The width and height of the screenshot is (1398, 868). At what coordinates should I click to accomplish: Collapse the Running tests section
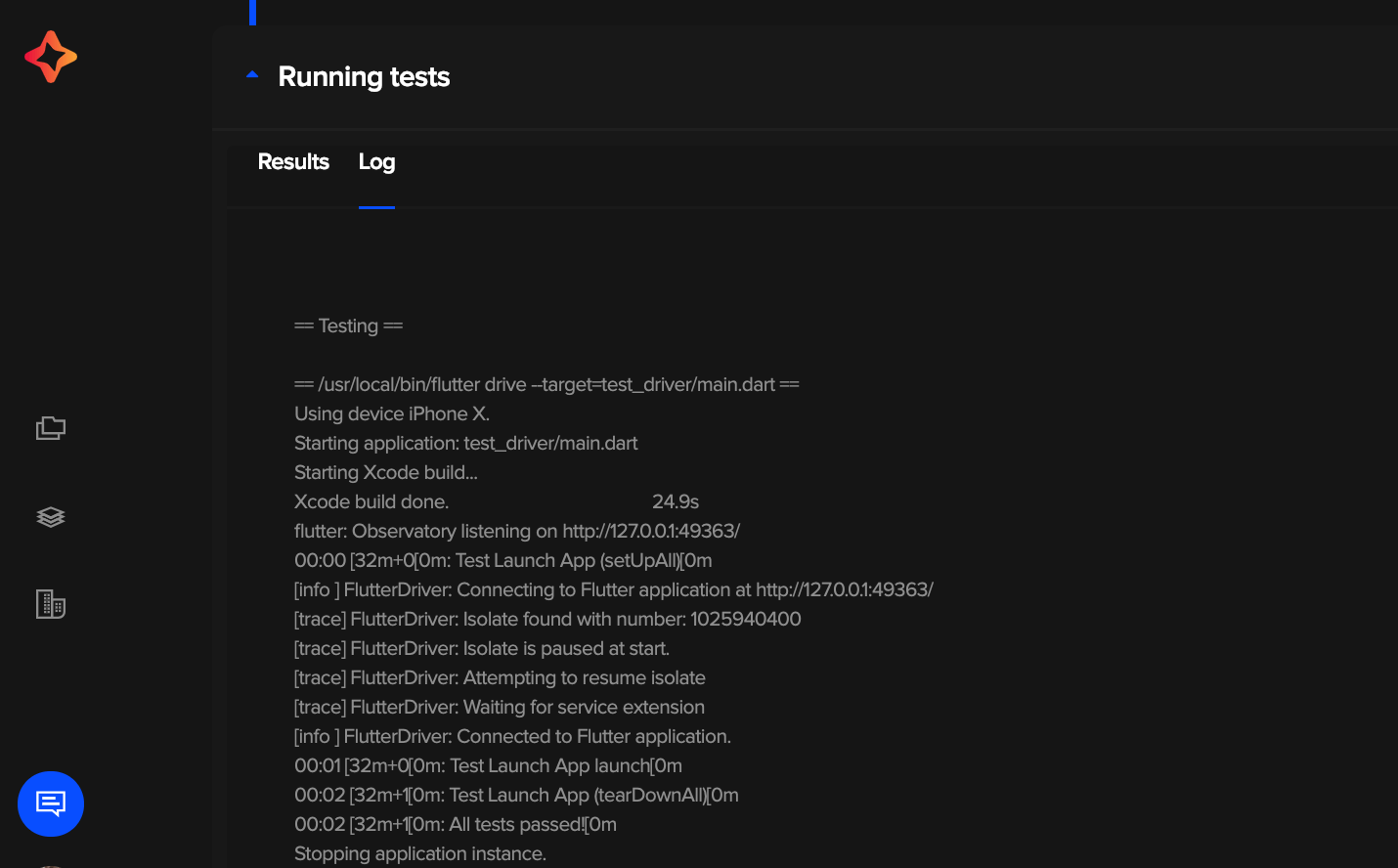[252, 74]
